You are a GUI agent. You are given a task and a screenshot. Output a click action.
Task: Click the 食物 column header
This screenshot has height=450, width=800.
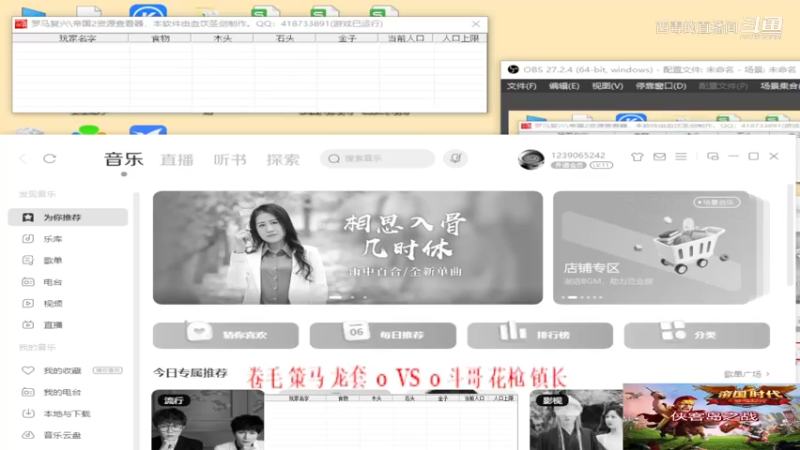coord(160,38)
